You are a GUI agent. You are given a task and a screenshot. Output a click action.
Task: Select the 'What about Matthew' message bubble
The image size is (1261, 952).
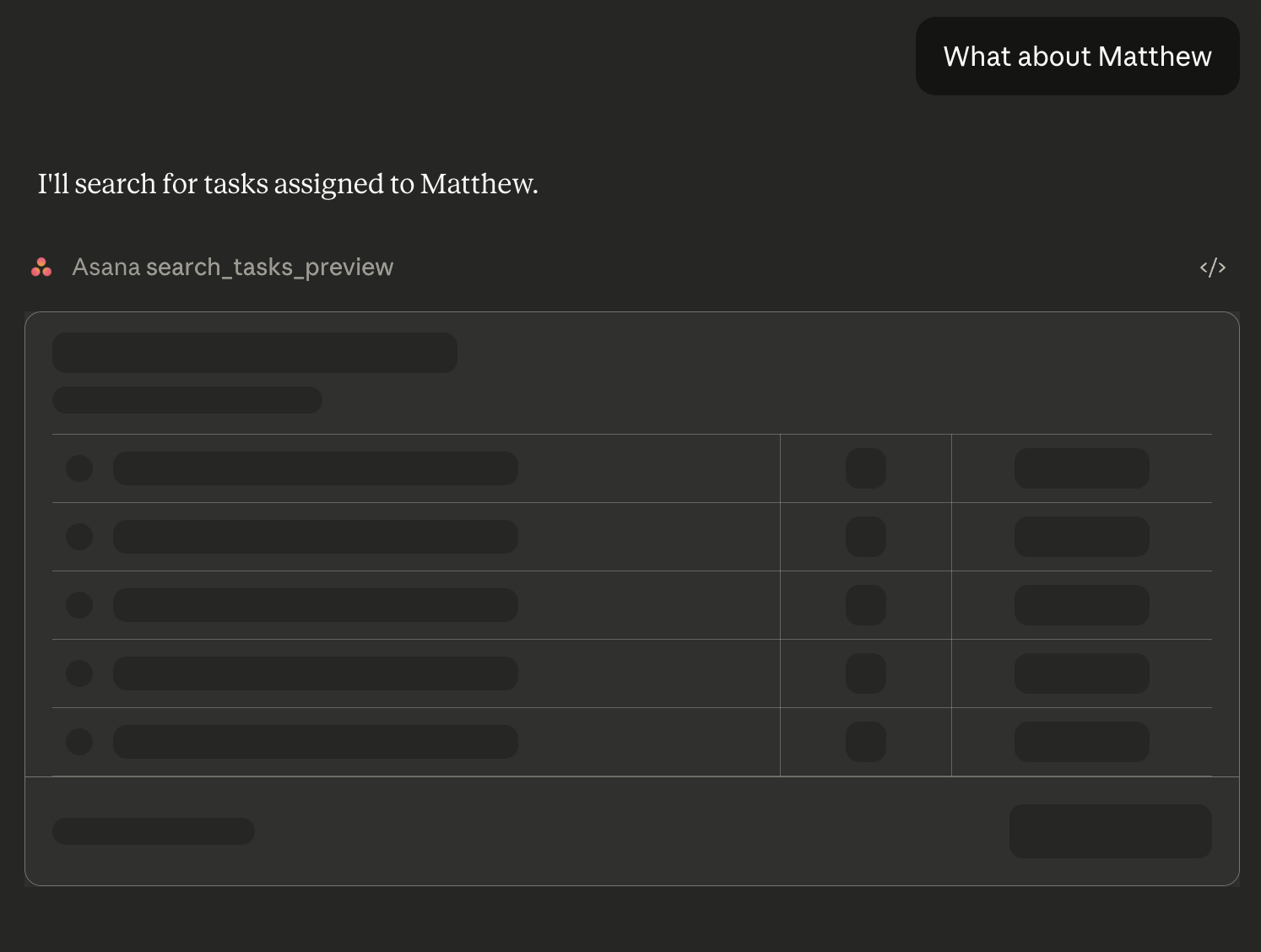point(1077,56)
